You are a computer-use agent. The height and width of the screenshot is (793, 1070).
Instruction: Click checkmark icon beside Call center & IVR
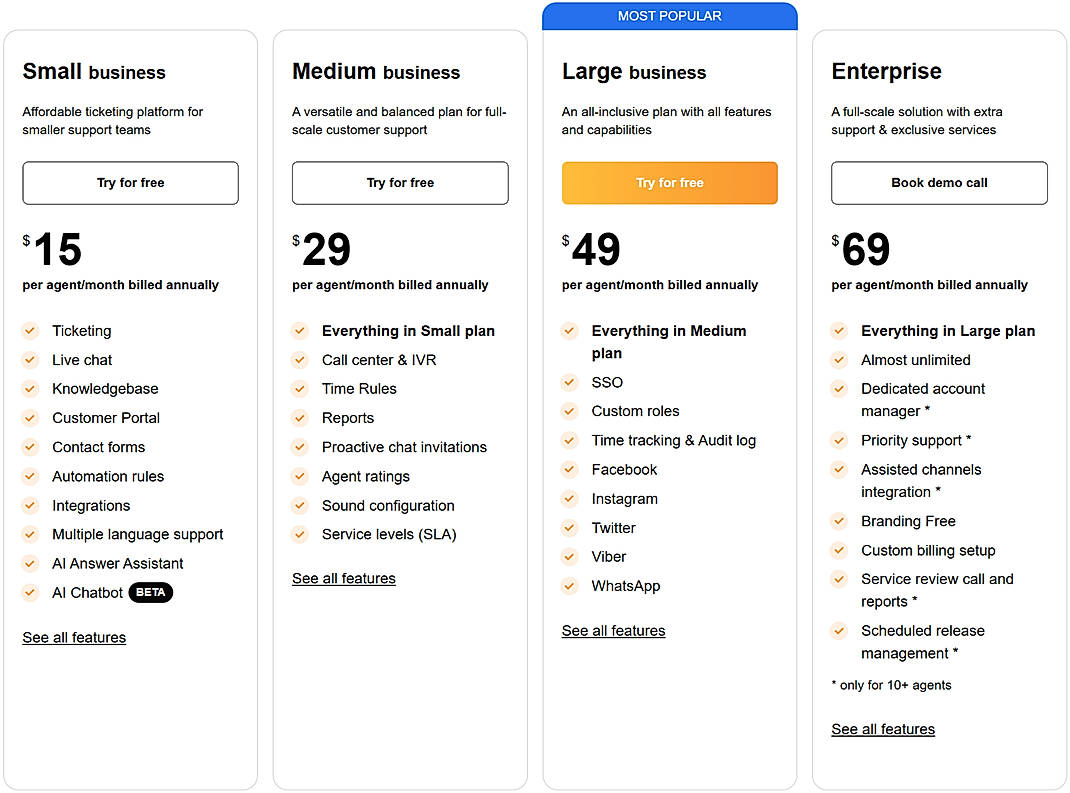(x=300, y=359)
